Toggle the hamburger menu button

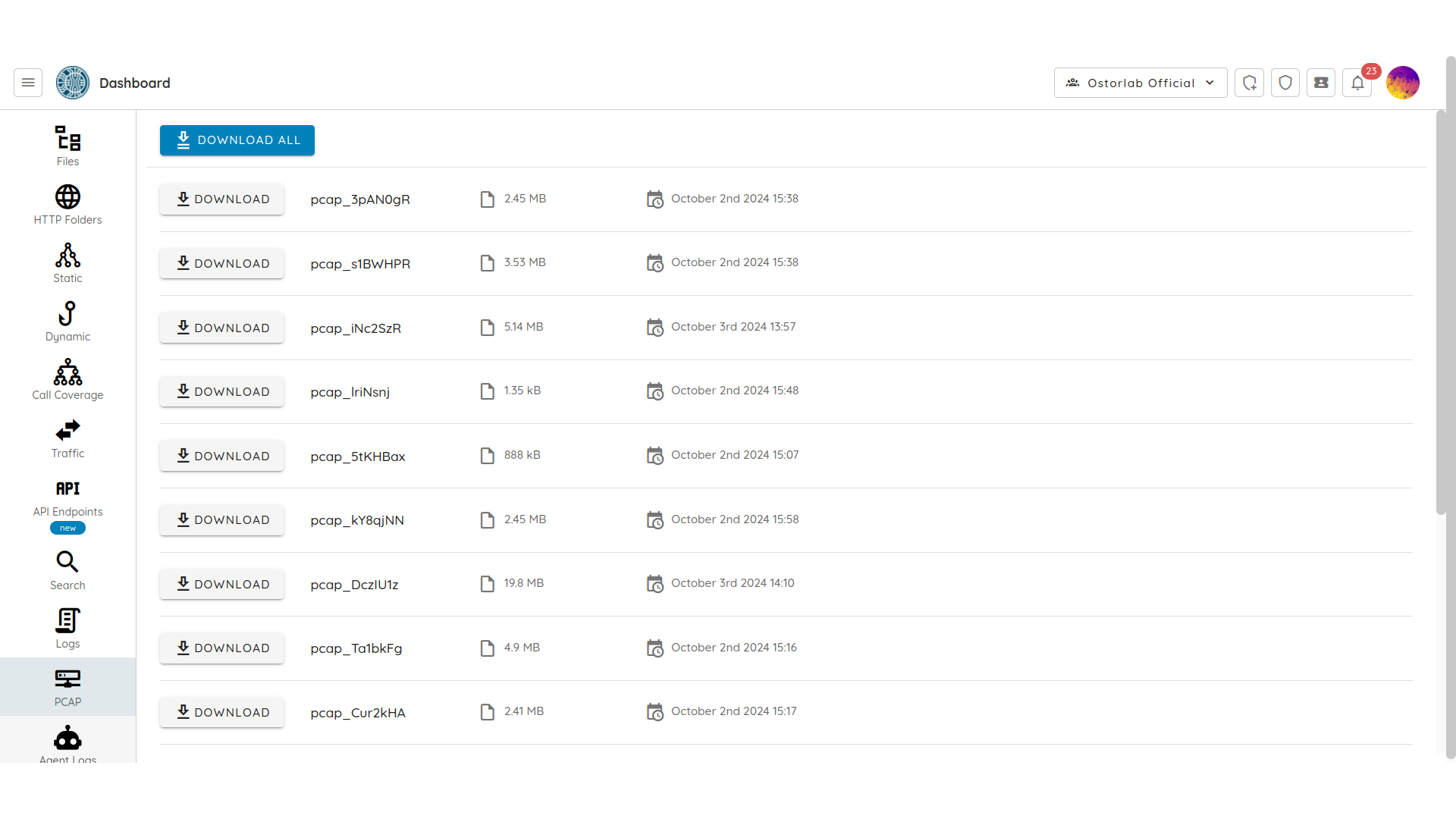tap(28, 83)
